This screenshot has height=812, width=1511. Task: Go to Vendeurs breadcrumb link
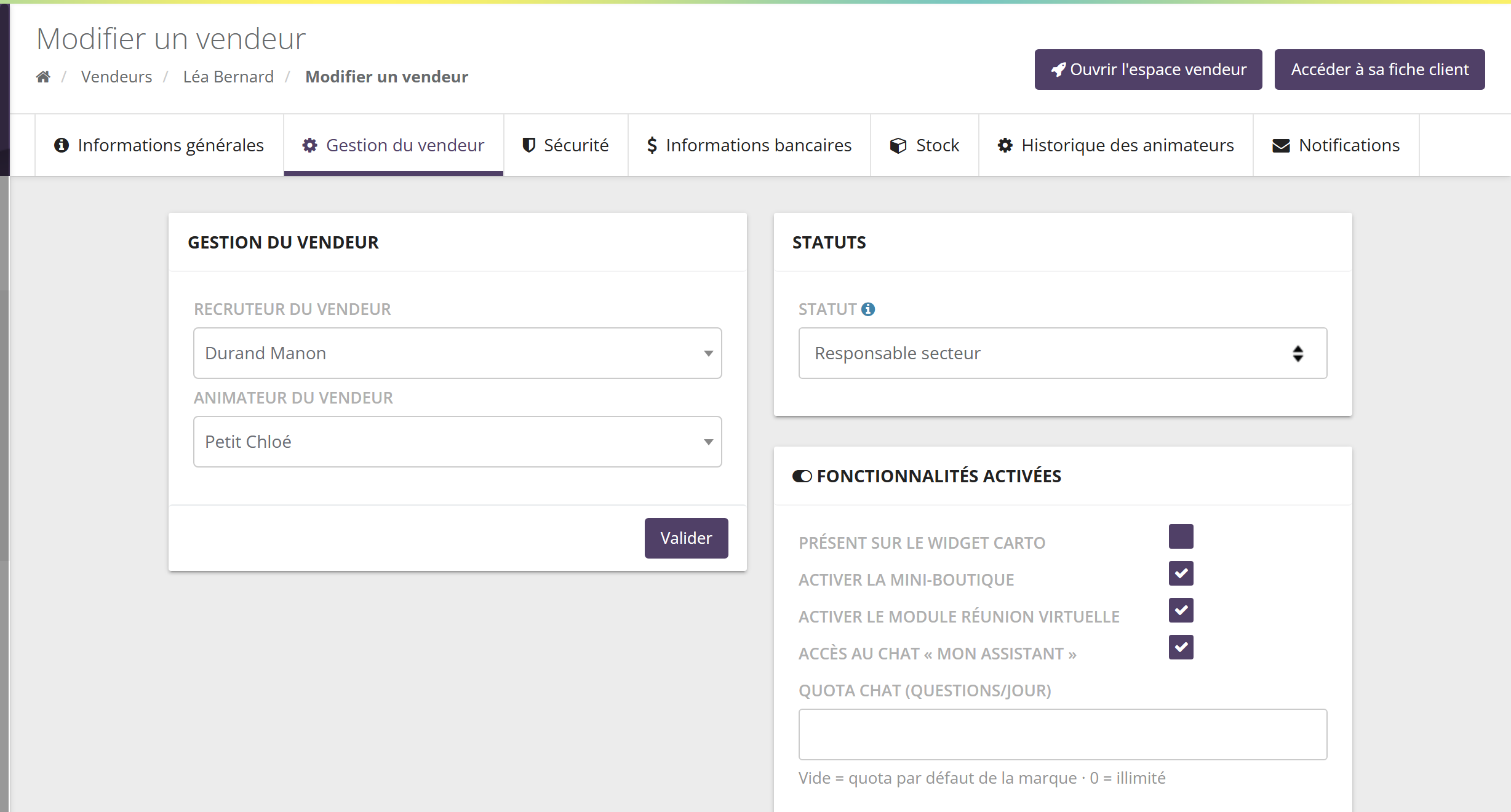pos(116,77)
